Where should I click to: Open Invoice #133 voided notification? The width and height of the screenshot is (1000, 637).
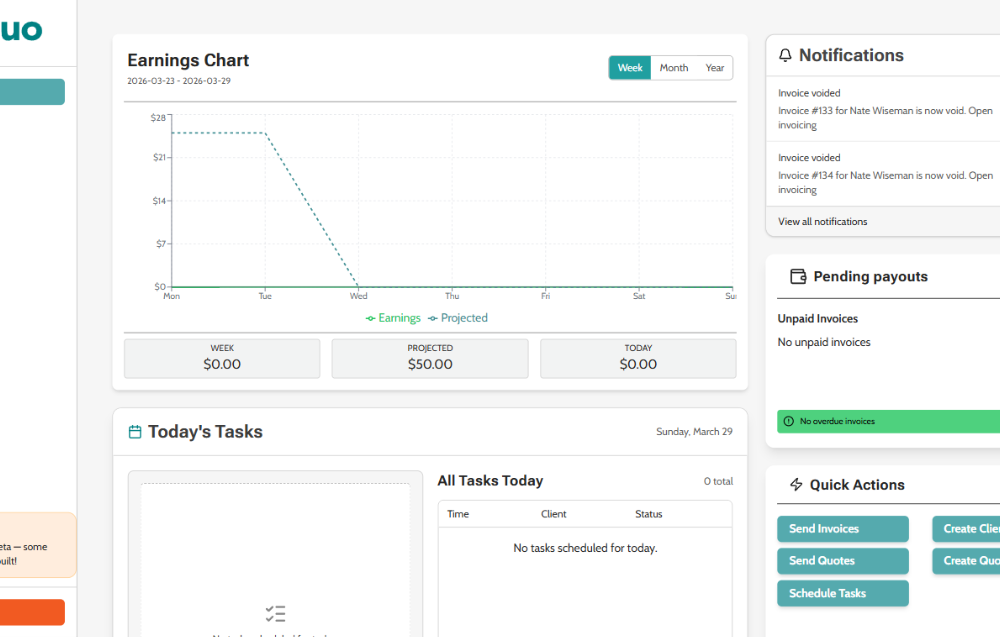[885, 109]
